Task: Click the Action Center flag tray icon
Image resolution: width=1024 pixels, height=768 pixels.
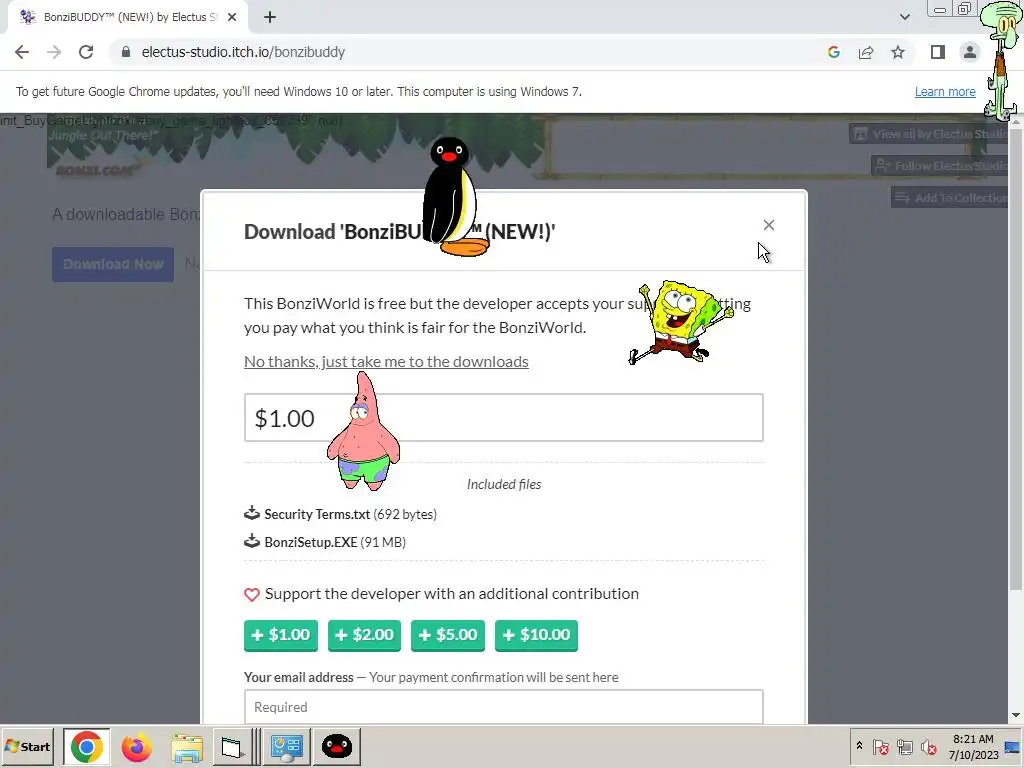Action: (881, 746)
